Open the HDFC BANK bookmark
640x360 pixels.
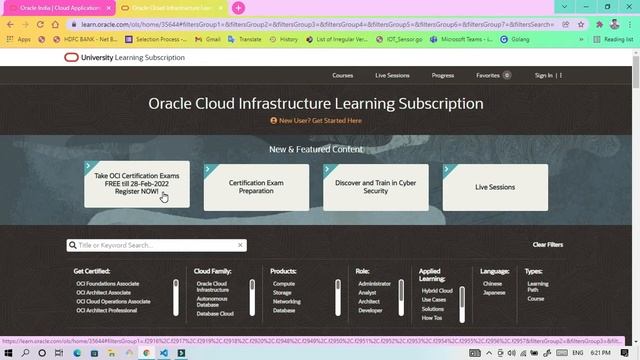pyautogui.click(x=85, y=40)
